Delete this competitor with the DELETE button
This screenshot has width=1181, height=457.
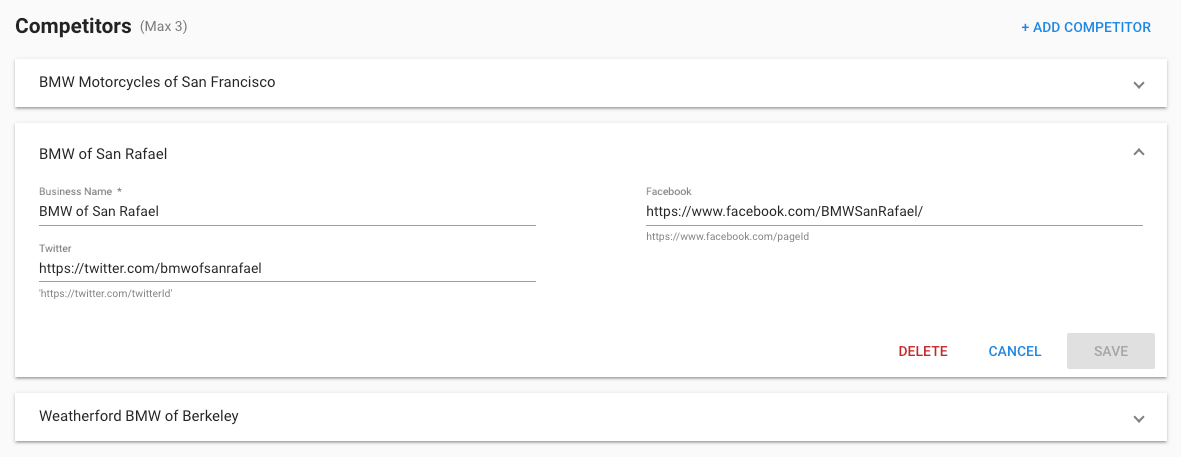pos(923,352)
